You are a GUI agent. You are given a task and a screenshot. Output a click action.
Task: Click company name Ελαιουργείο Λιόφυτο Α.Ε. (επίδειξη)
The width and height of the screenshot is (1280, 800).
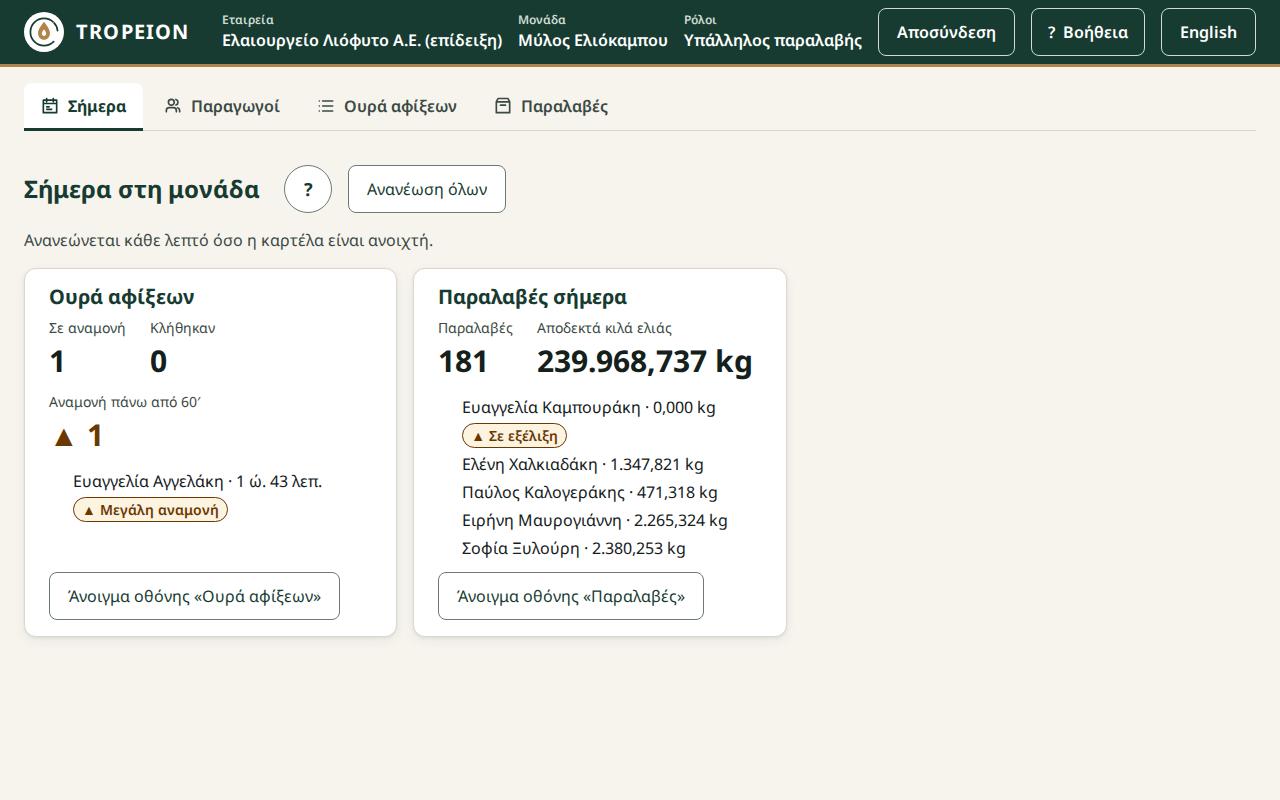pyautogui.click(x=362, y=40)
